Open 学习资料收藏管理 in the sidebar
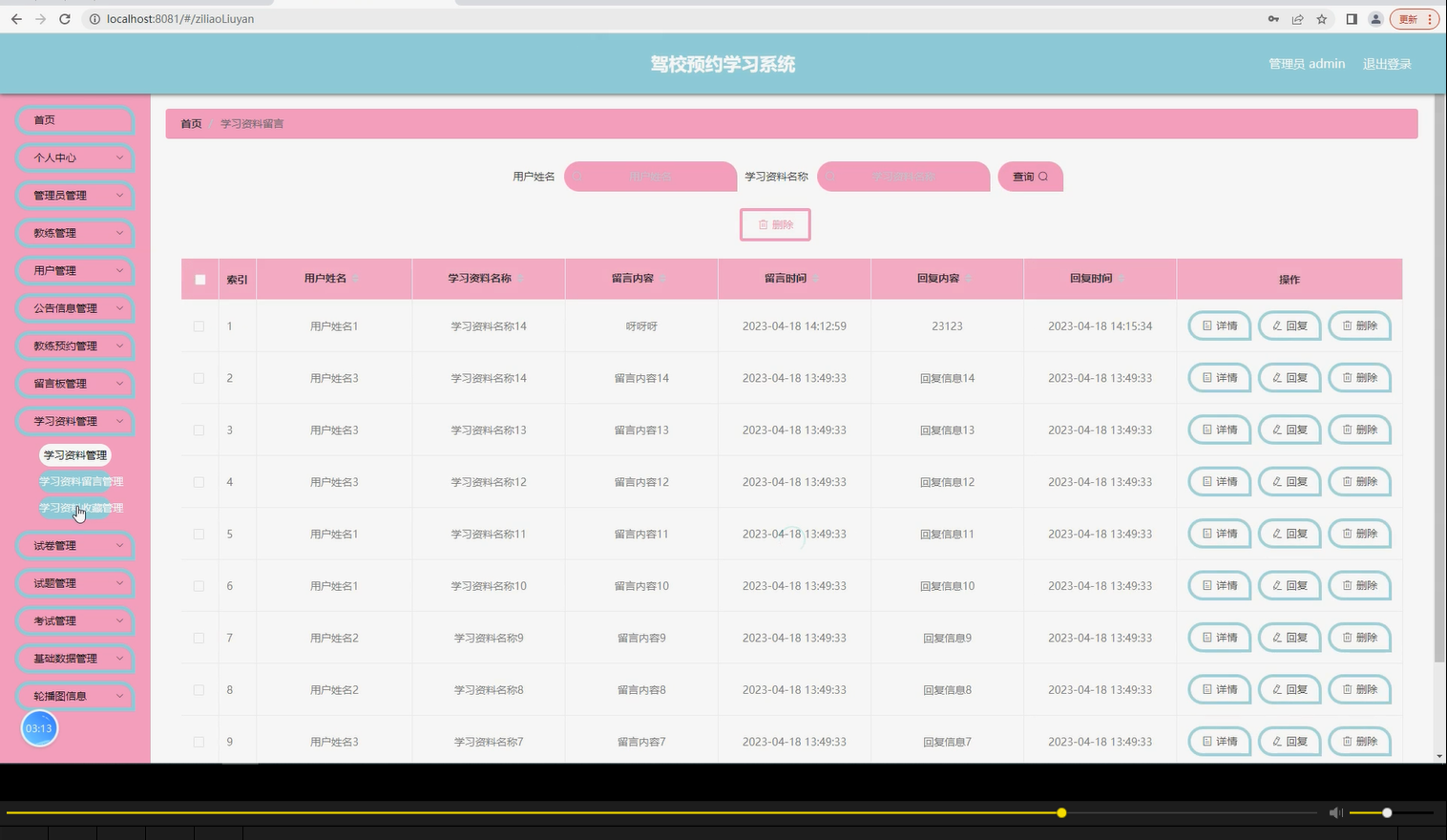The width and height of the screenshot is (1447, 840). click(x=81, y=508)
